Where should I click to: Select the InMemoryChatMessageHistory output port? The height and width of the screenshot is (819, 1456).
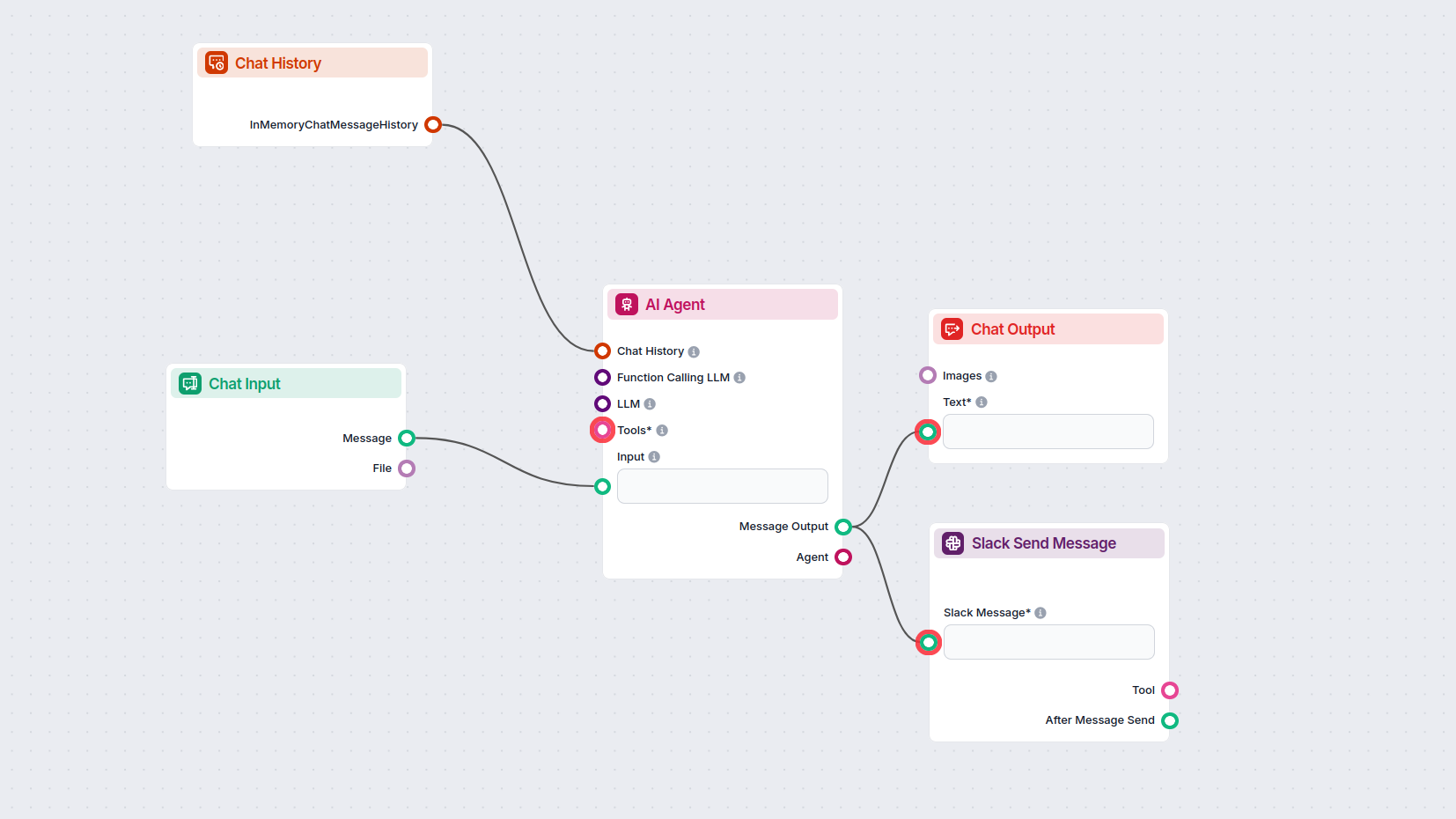(x=432, y=124)
